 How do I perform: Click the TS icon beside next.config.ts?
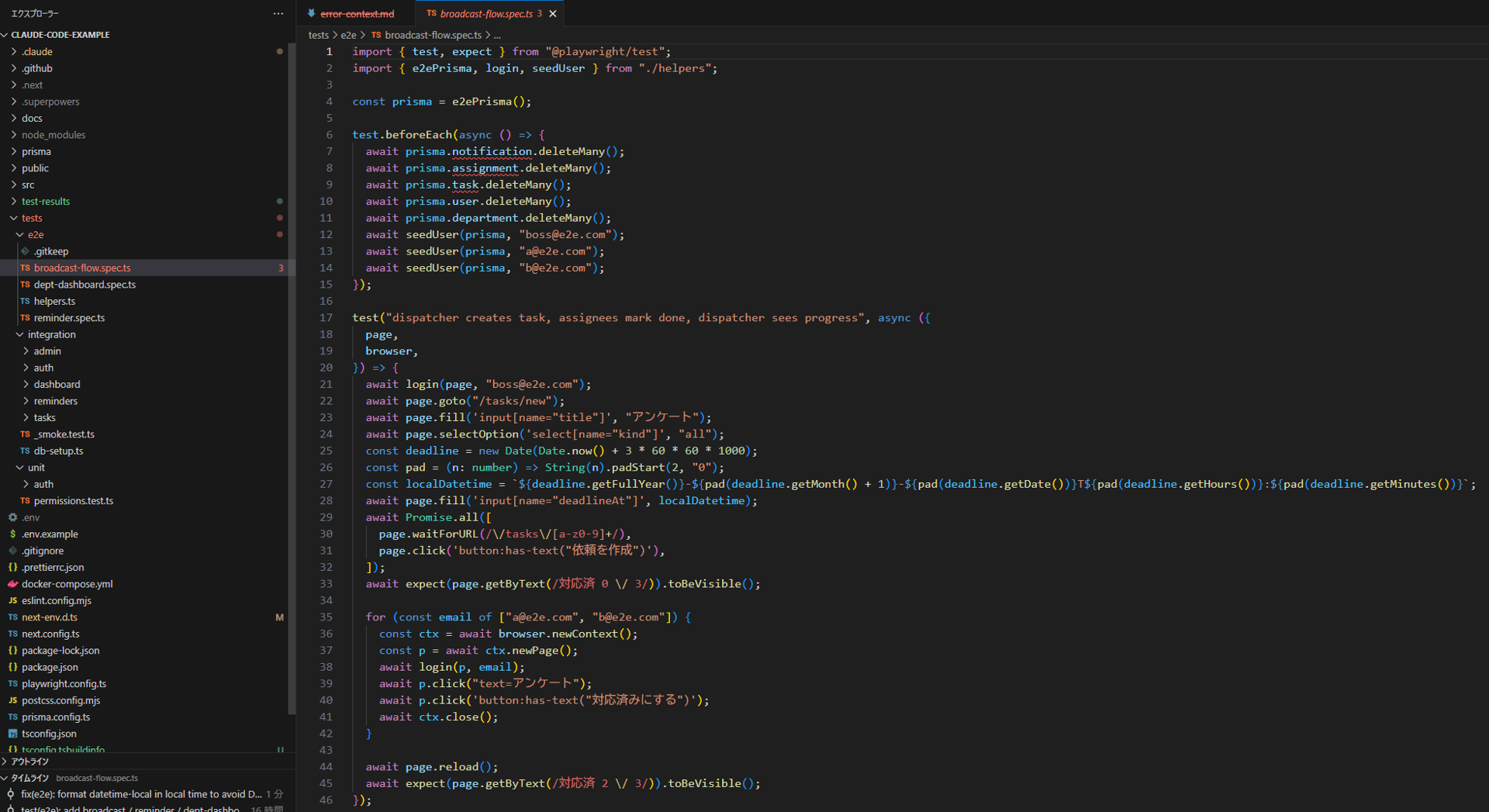point(12,634)
